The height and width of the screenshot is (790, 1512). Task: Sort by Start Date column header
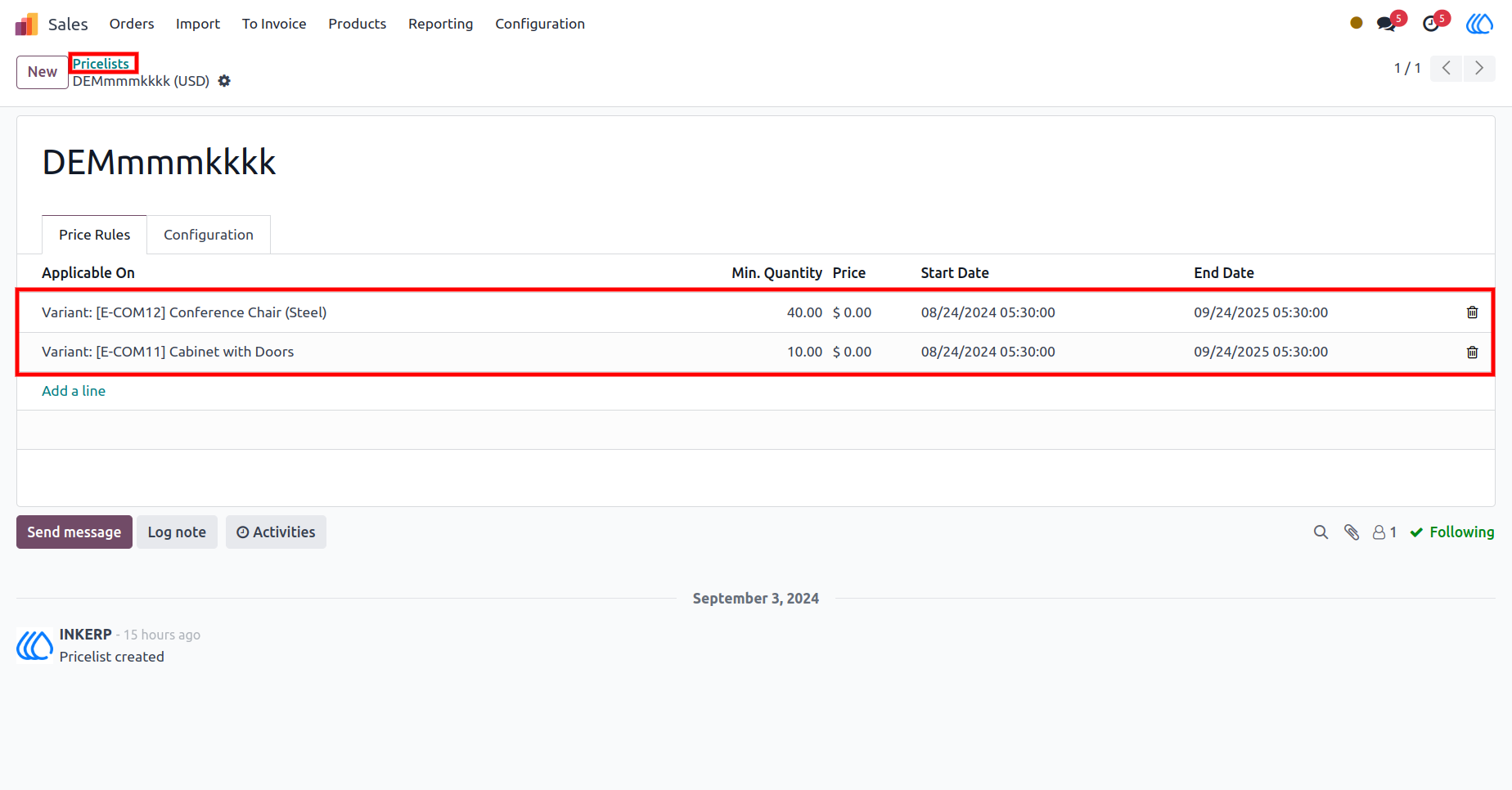[955, 273]
